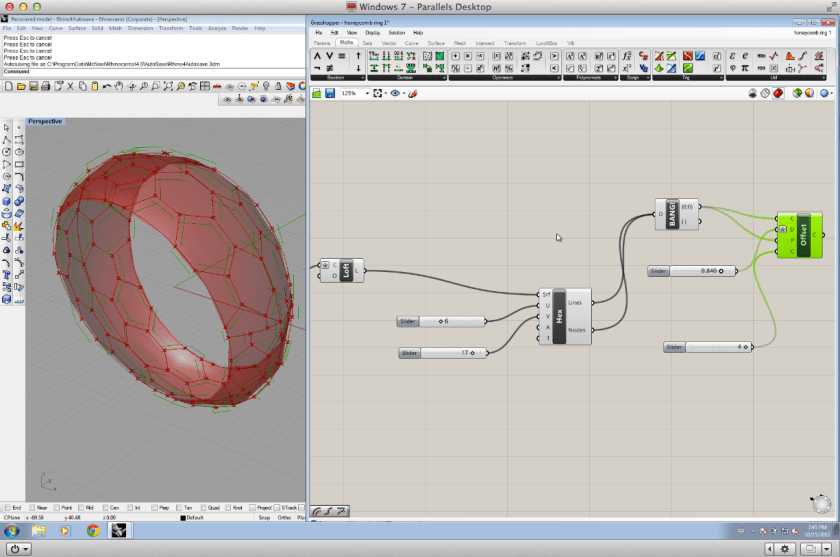840x557 pixels.
Task: Click the Grasshopper sketch pen icon
Action: pos(412,93)
